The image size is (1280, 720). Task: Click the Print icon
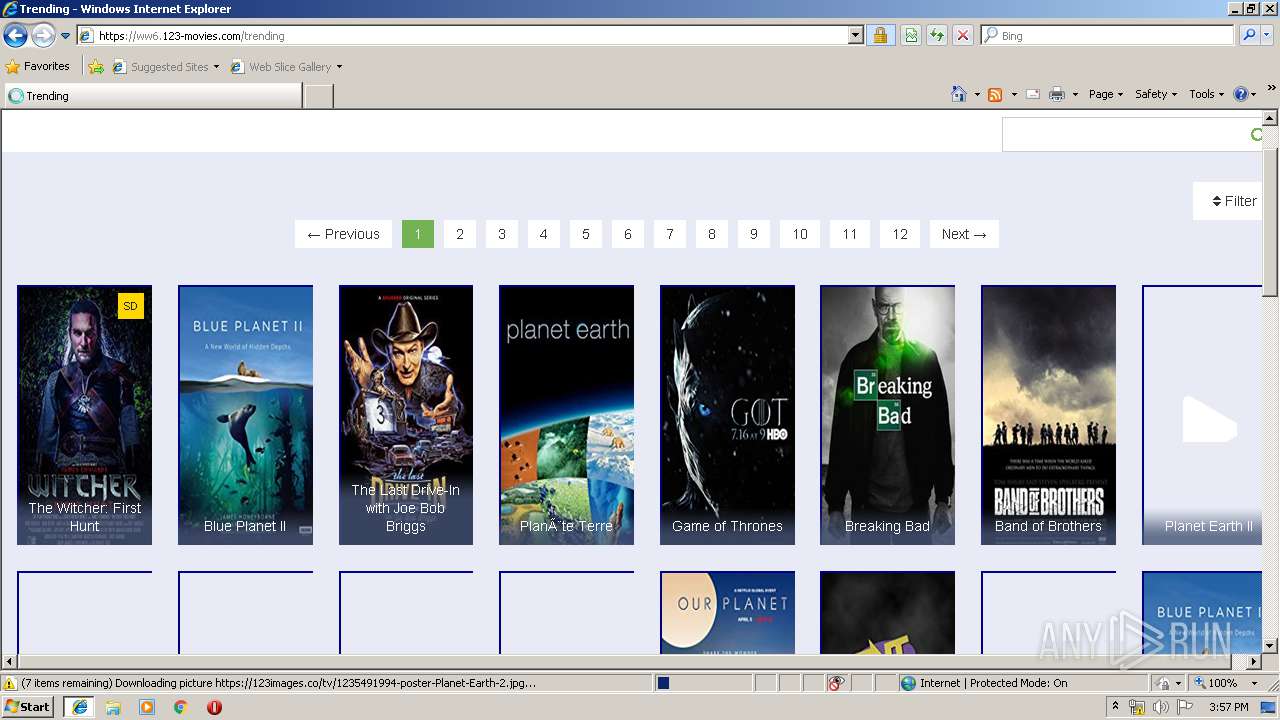[1057, 94]
